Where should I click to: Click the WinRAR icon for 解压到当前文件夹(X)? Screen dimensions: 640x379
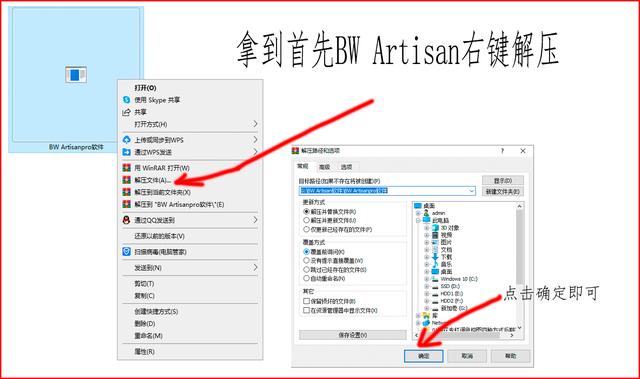(127, 192)
